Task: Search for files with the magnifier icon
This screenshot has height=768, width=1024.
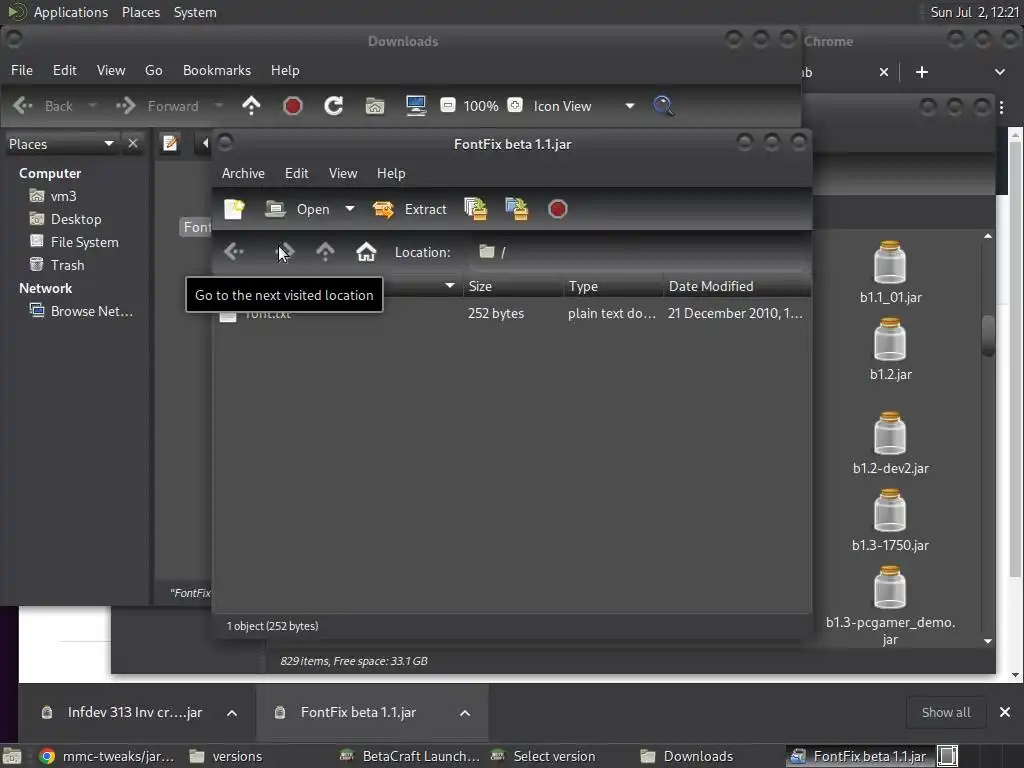Action: pos(664,105)
